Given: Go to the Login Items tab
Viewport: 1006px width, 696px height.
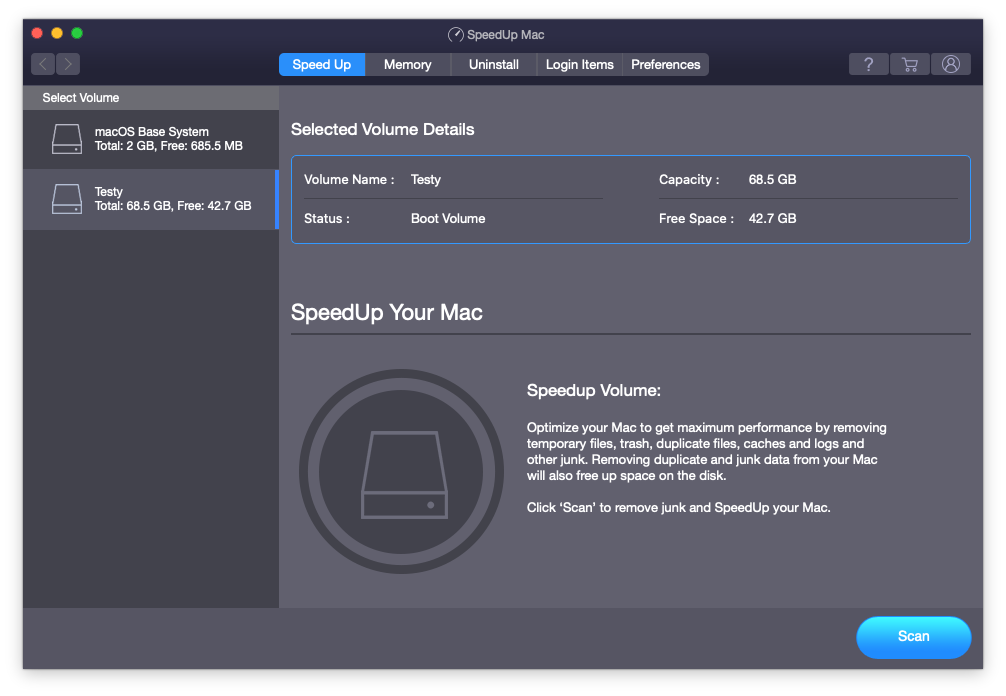Looking at the screenshot, I should coord(579,64).
